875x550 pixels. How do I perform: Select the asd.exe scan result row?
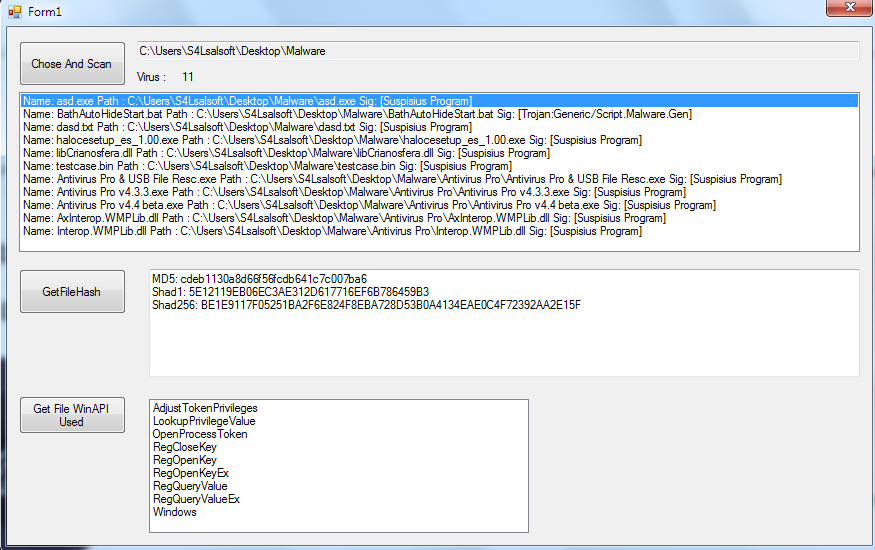pos(440,101)
